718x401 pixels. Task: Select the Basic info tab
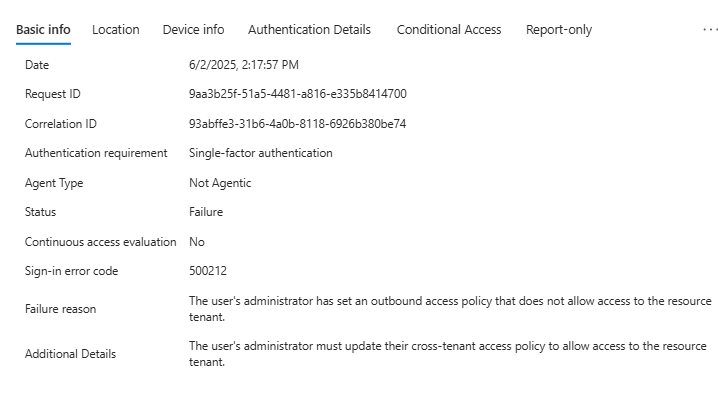pos(43,30)
